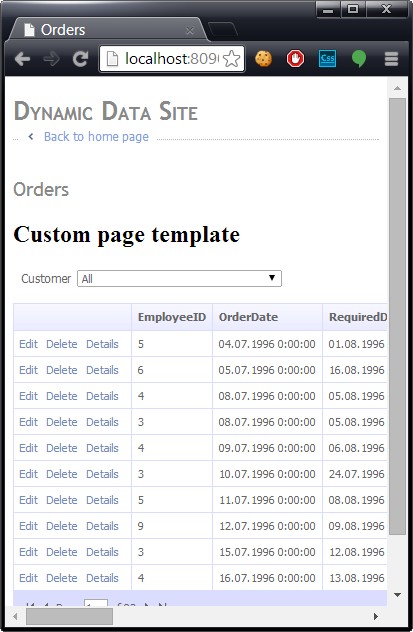View Details of the 16.07.1996 order
This screenshot has width=413, height=632.
(x=102, y=578)
